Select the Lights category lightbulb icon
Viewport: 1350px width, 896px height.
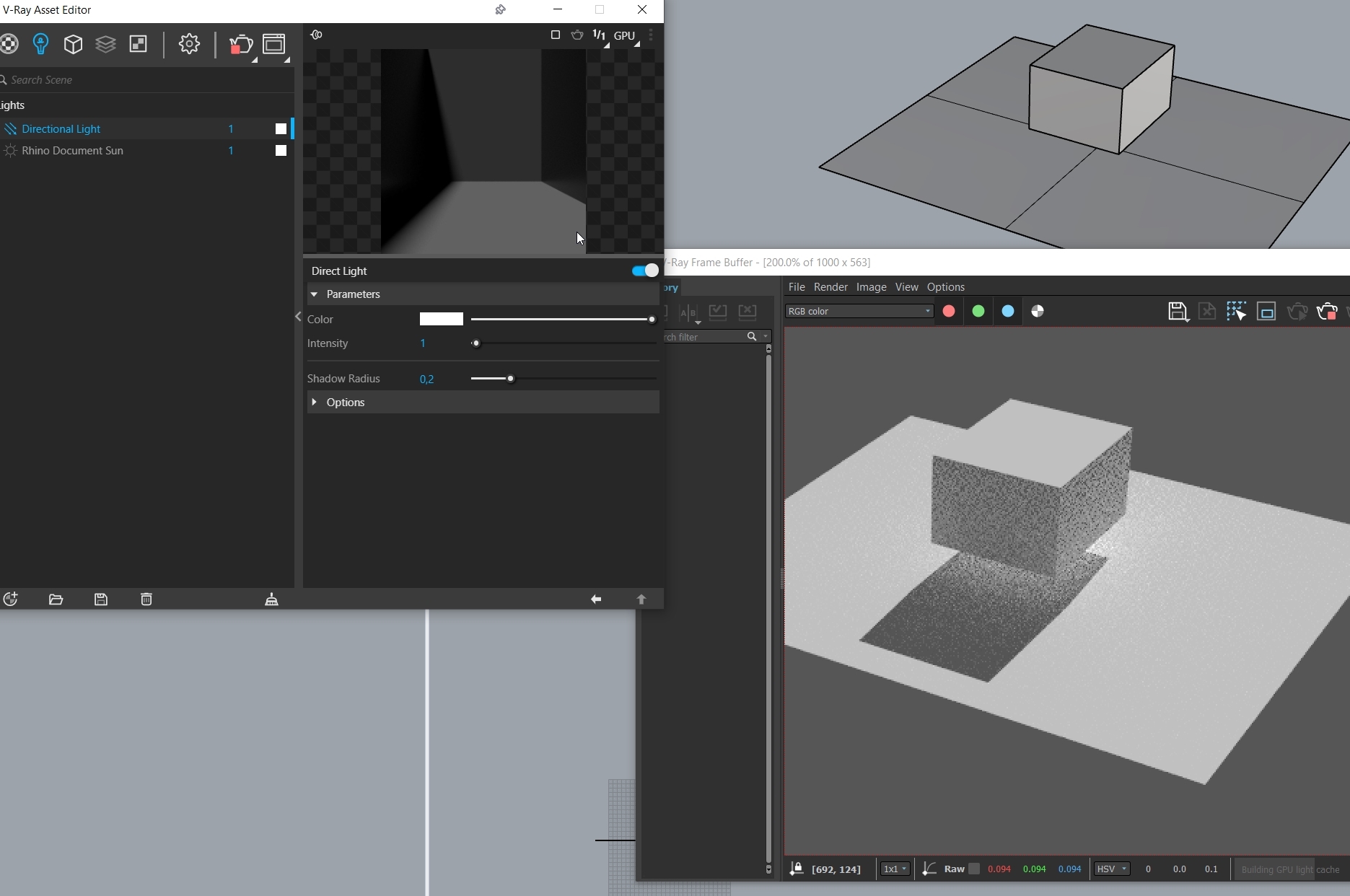click(x=41, y=44)
